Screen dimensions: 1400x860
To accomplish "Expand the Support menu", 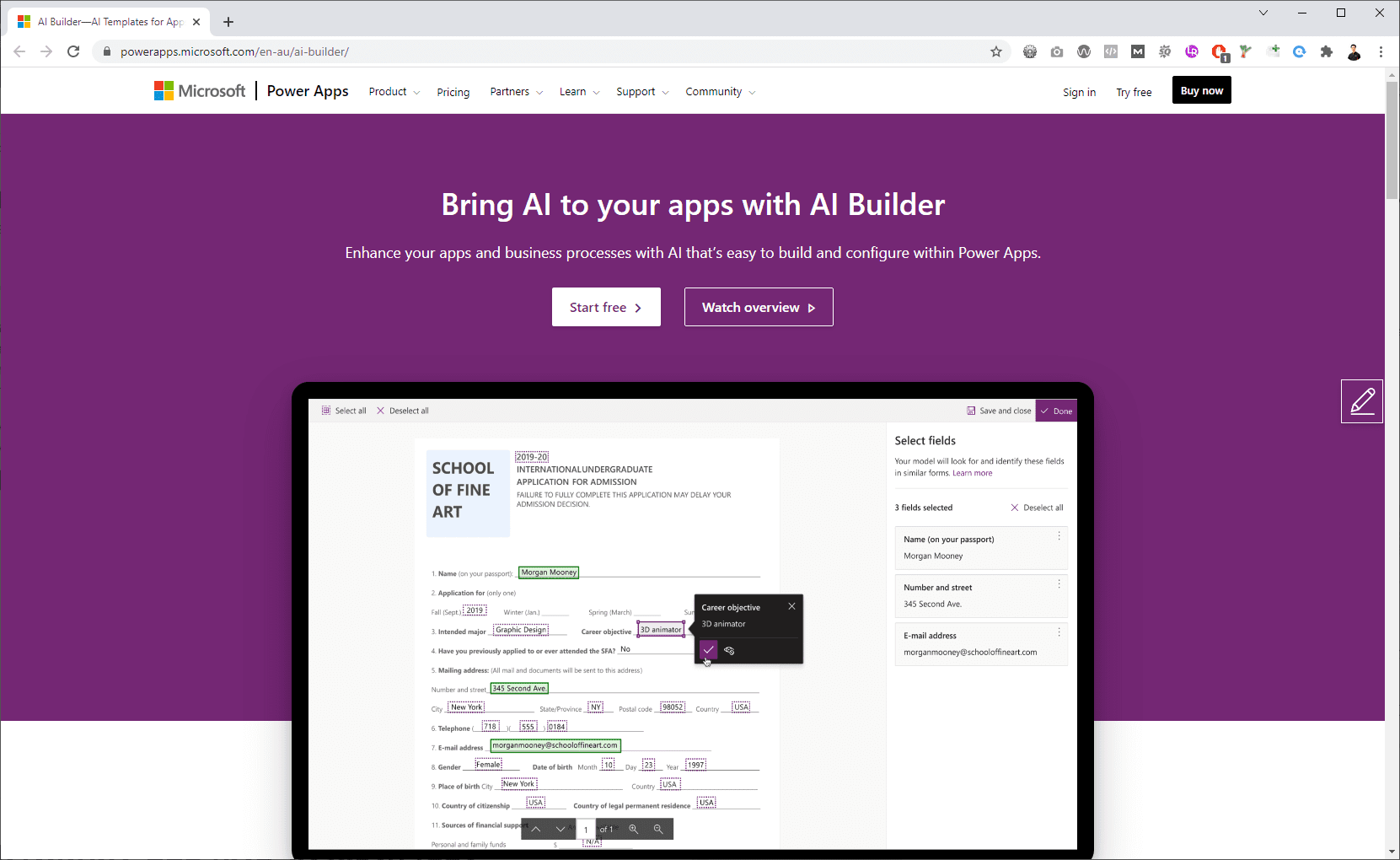I will coord(642,92).
